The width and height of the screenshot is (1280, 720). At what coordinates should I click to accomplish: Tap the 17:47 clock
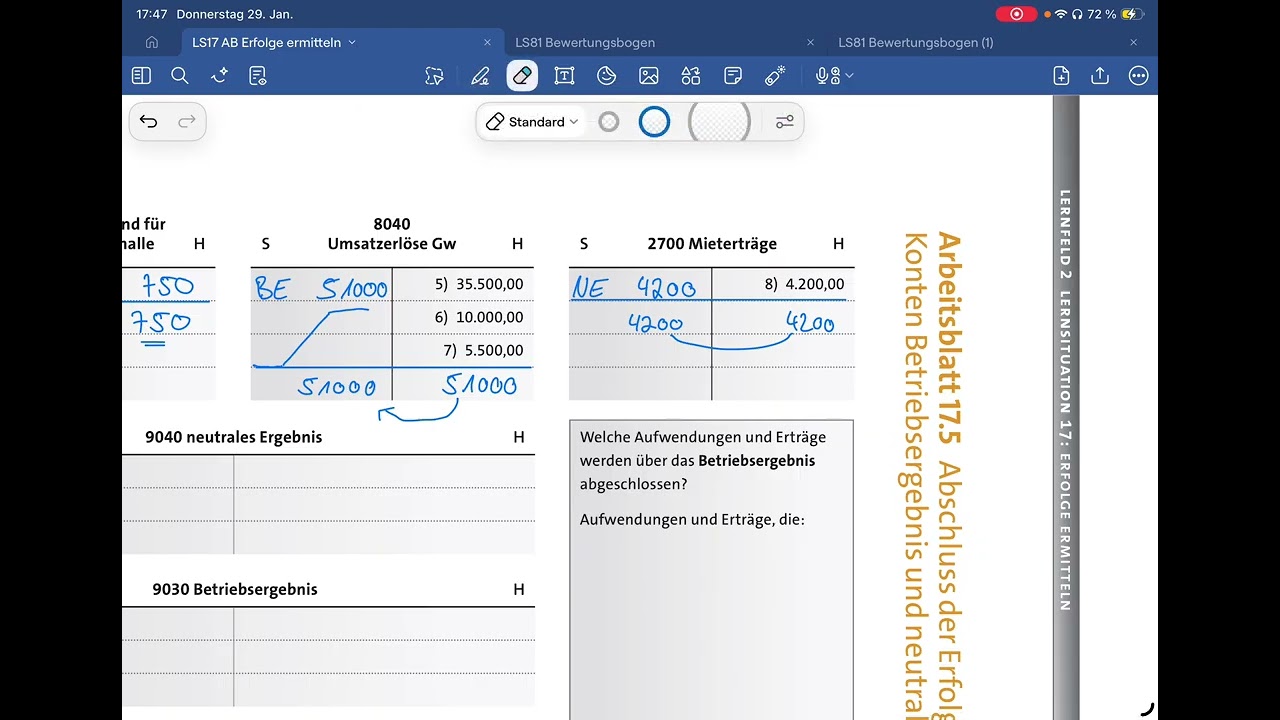point(152,14)
